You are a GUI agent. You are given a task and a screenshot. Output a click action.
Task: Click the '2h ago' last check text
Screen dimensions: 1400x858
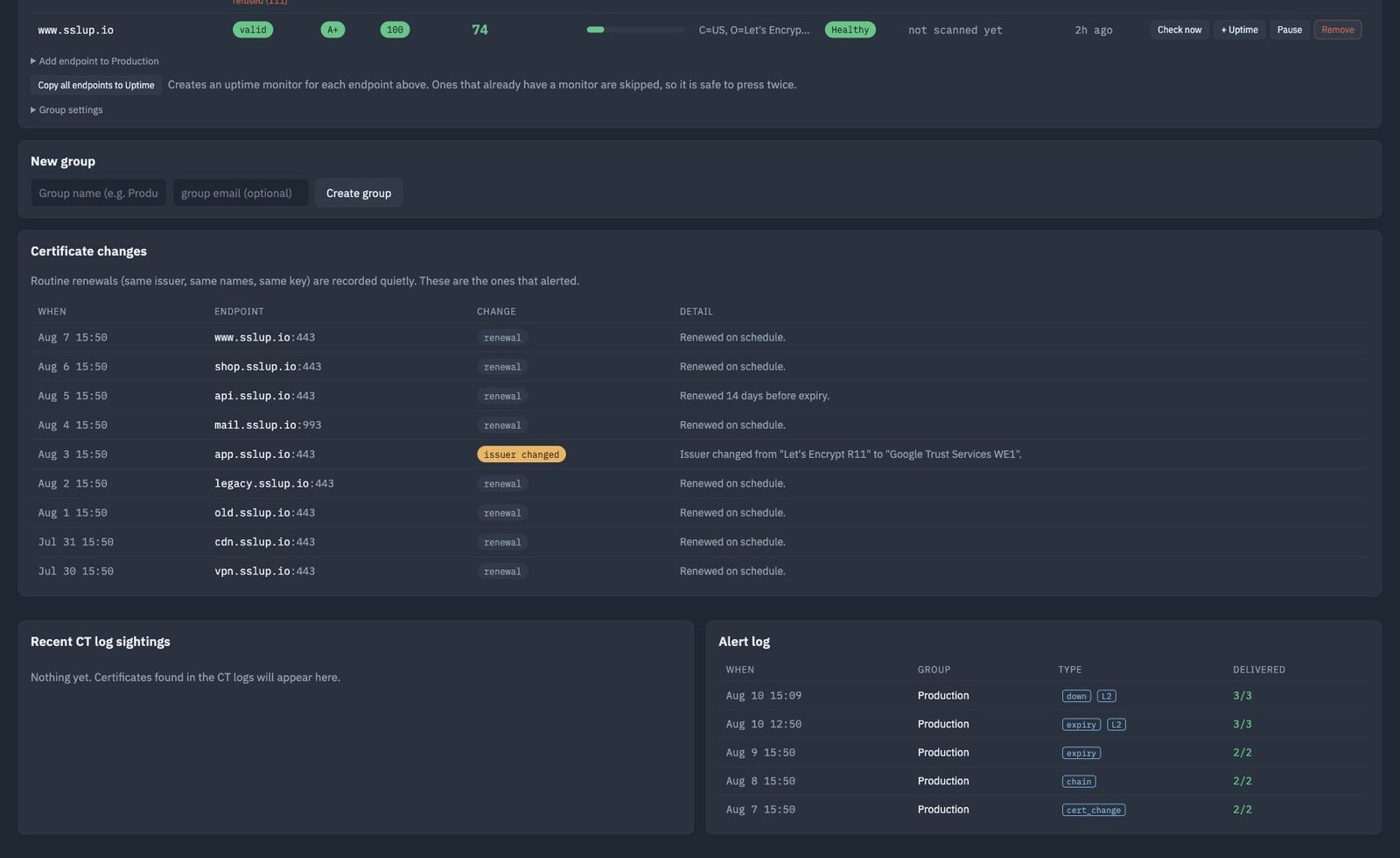click(x=1094, y=30)
